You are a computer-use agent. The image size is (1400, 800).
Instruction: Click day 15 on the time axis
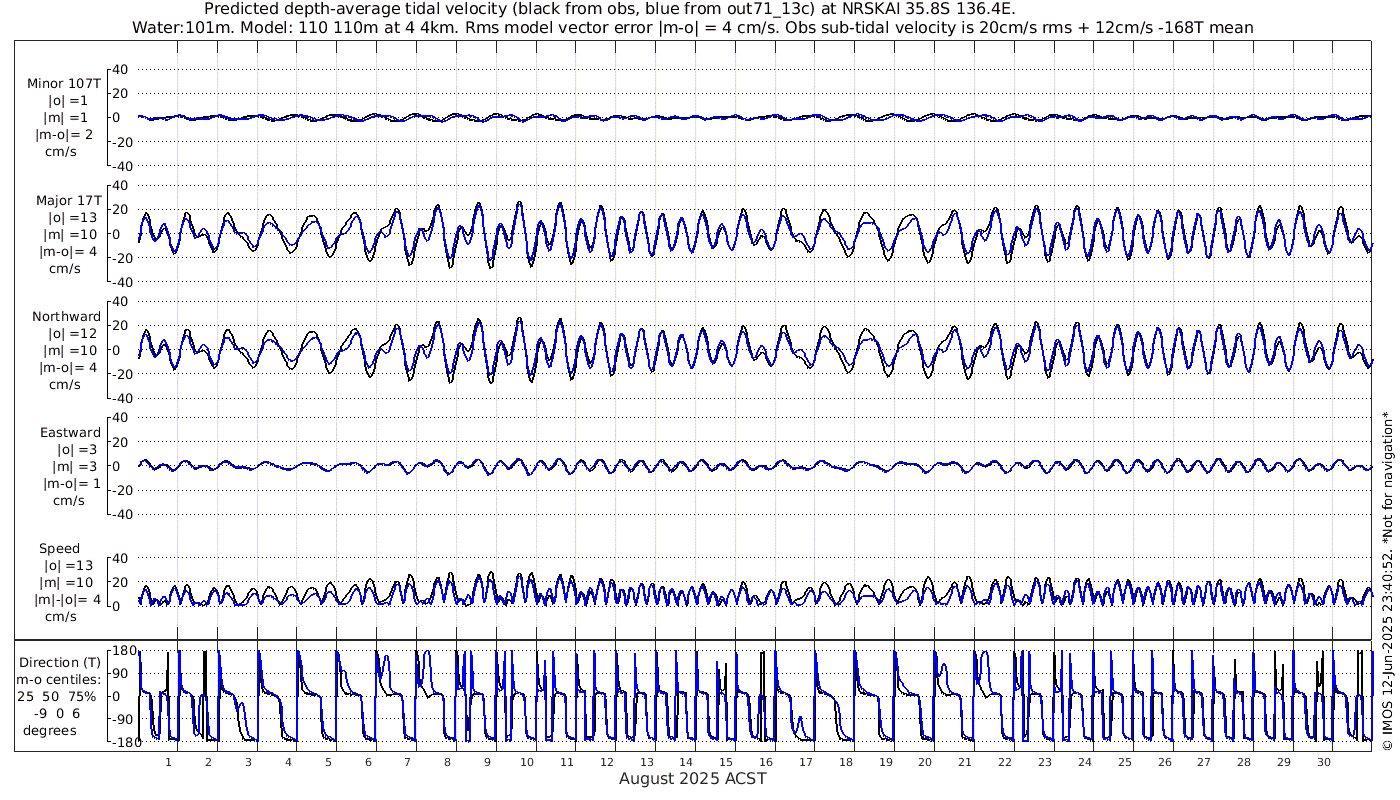point(725,762)
